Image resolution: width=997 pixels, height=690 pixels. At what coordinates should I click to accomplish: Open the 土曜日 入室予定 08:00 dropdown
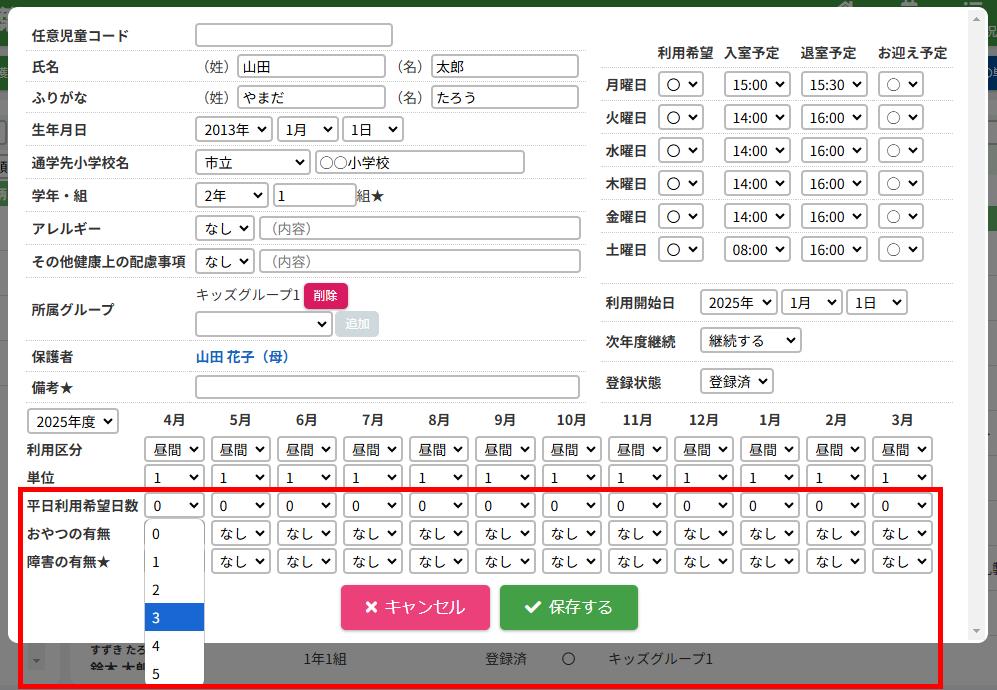click(757, 250)
